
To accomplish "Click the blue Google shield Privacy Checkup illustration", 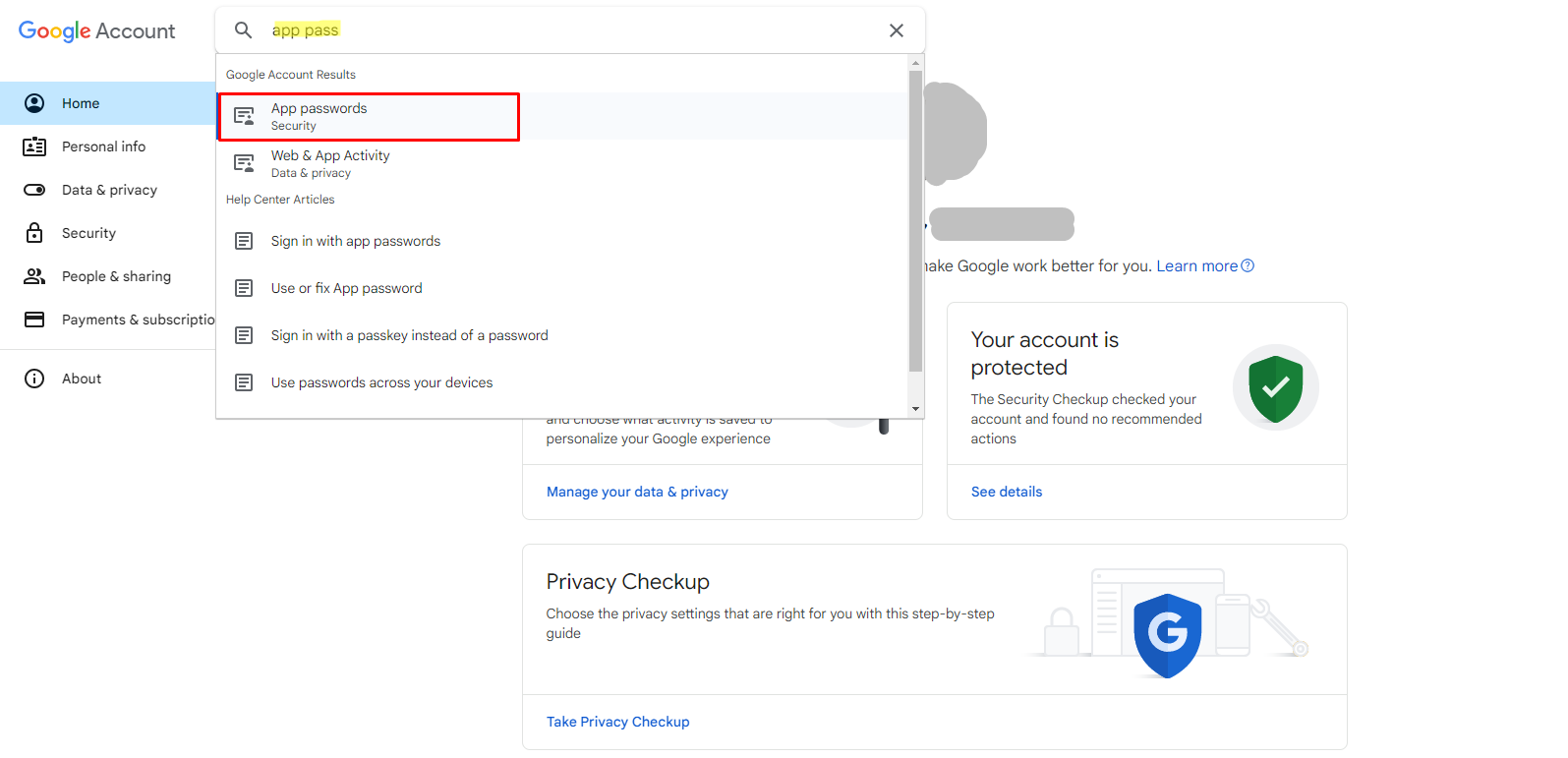I will click(1167, 634).
